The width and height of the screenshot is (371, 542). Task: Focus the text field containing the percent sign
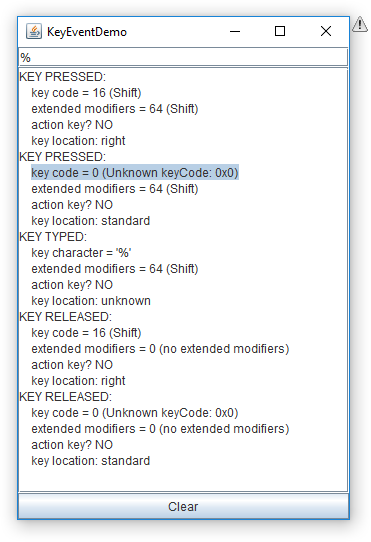183,57
